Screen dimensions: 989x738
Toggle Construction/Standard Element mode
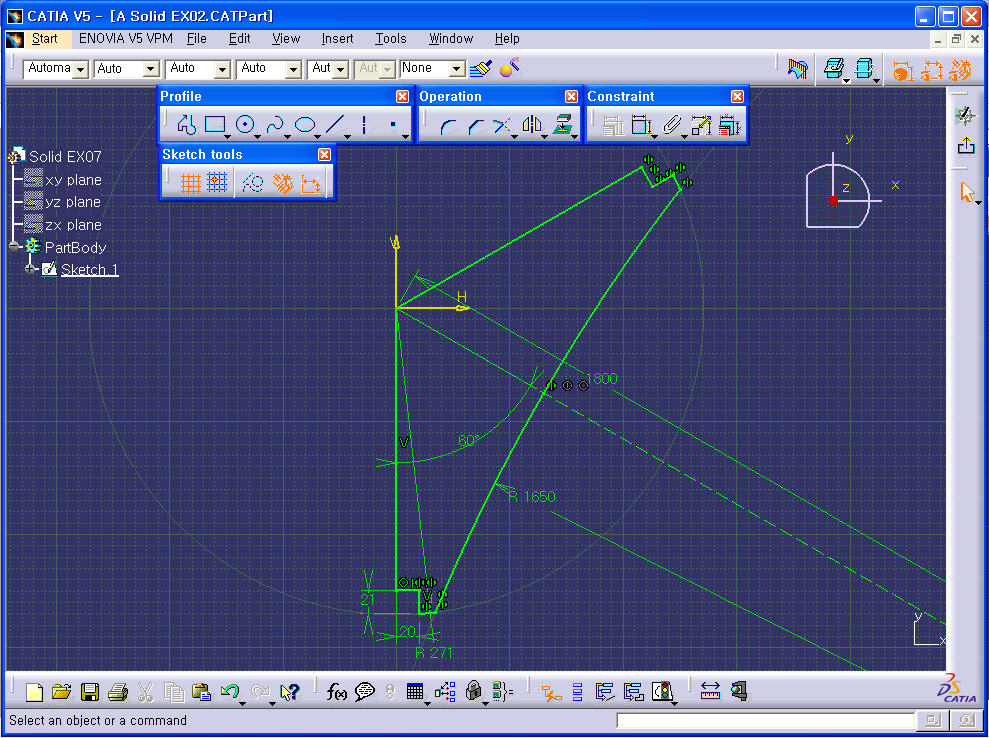click(253, 183)
